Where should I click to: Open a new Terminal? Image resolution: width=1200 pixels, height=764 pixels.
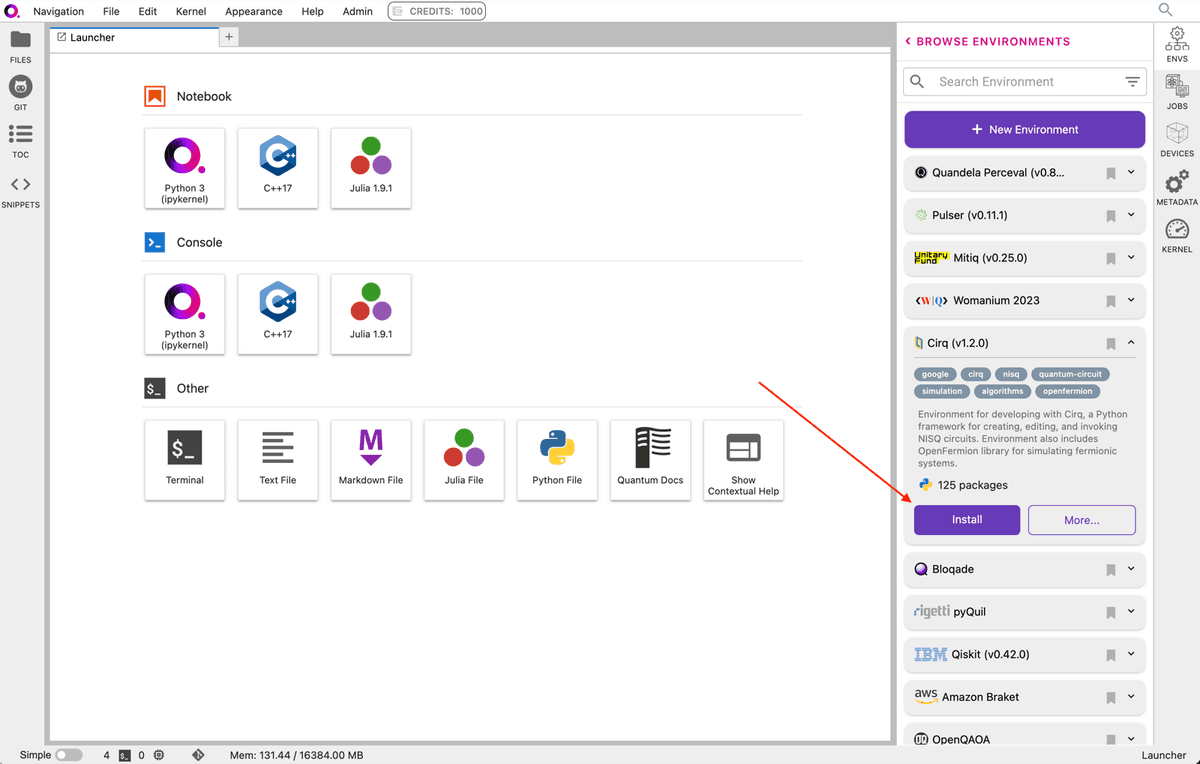point(185,460)
